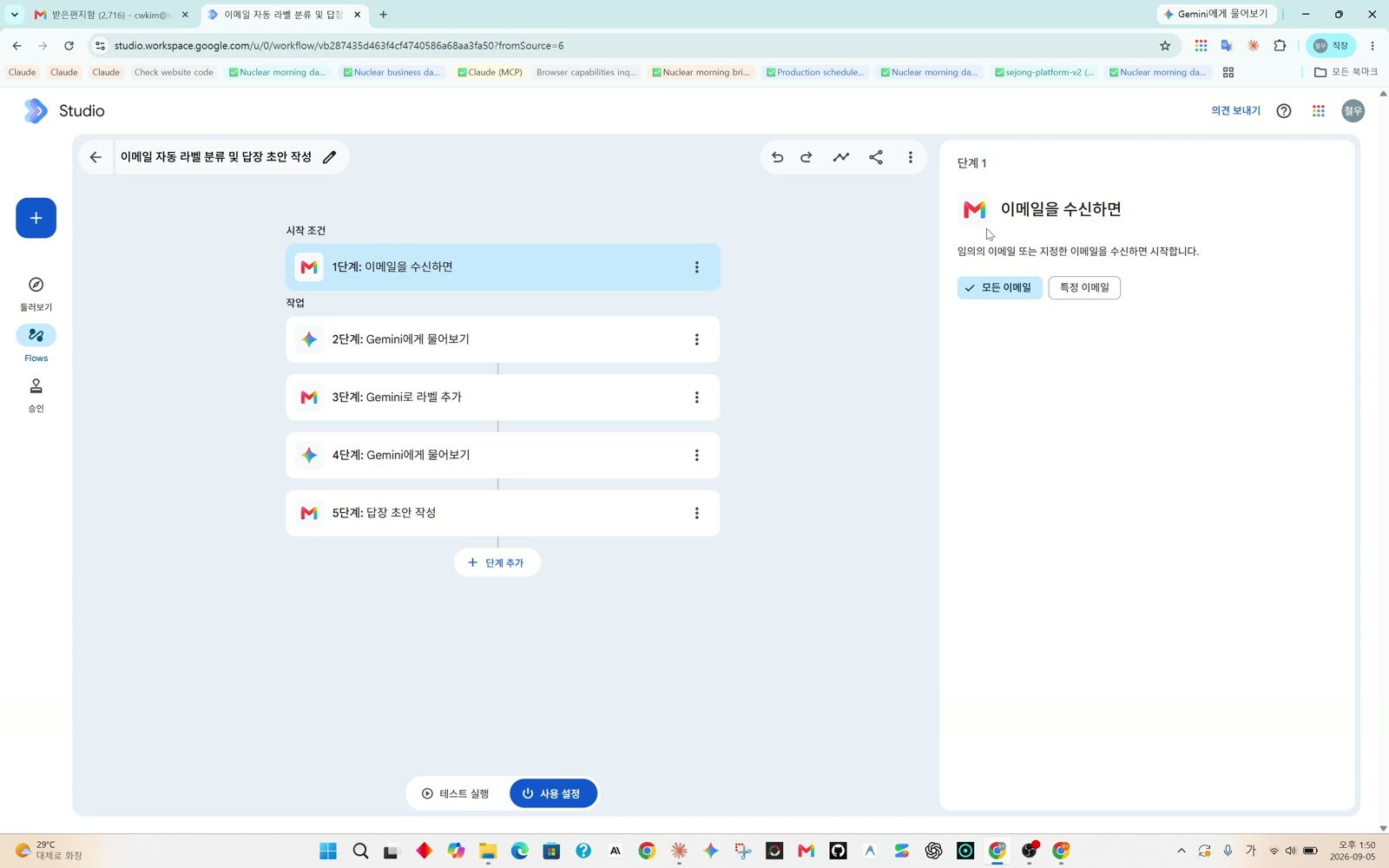Create new flow with blue plus button

(36, 218)
